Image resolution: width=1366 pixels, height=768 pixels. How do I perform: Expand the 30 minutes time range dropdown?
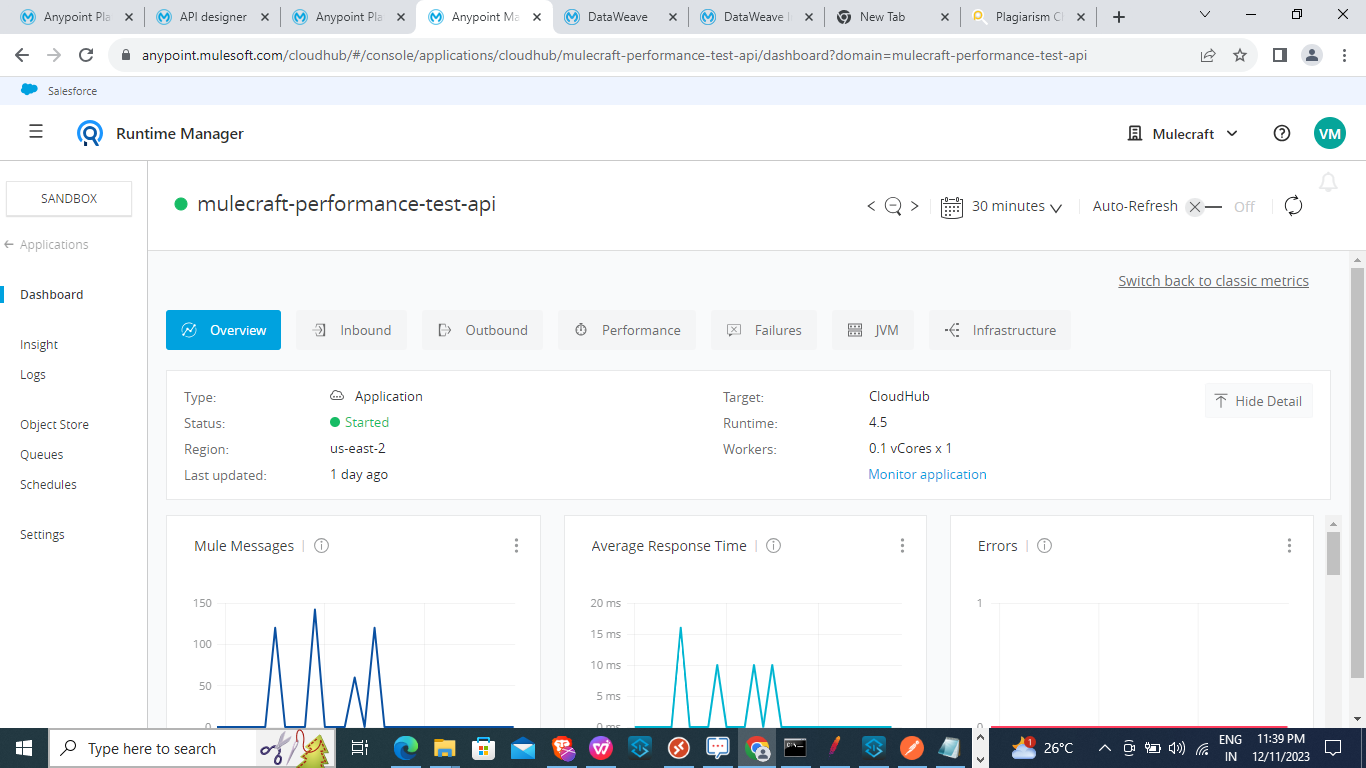[1016, 206]
